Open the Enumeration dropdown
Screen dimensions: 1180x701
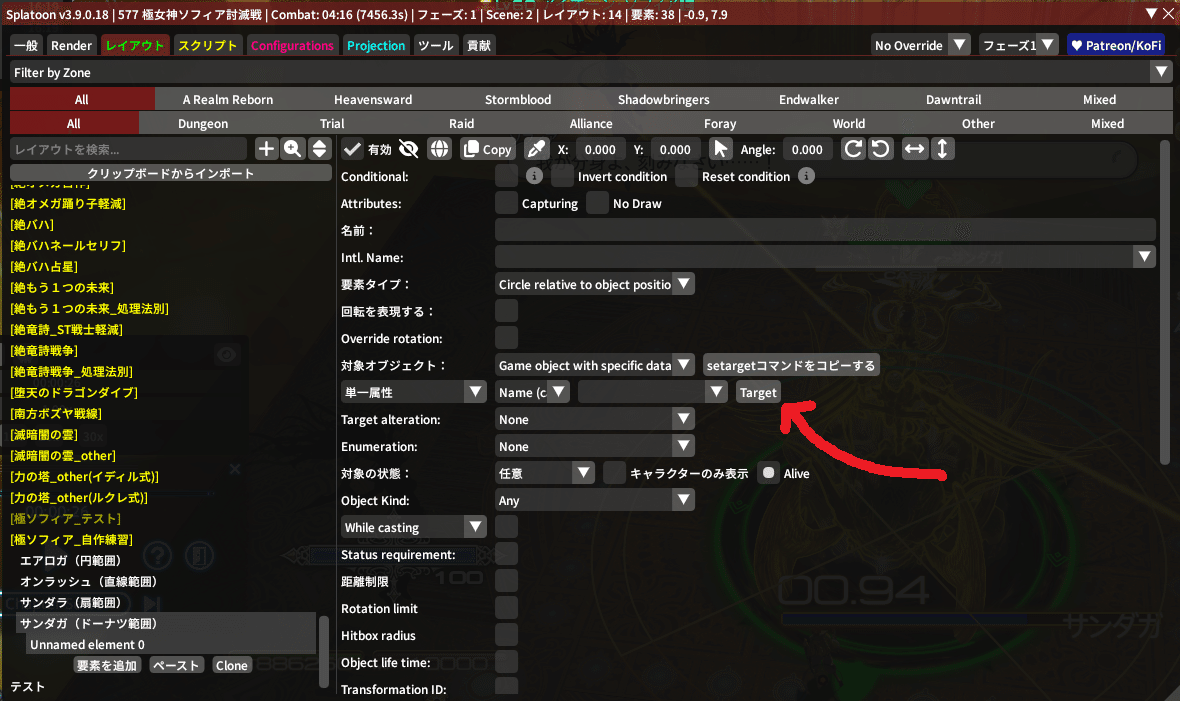pos(595,447)
